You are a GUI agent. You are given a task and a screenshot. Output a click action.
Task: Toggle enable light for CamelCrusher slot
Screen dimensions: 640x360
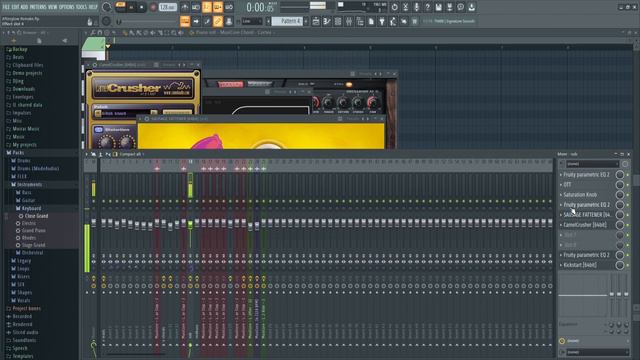pyautogui.click(x=628, y=225)
